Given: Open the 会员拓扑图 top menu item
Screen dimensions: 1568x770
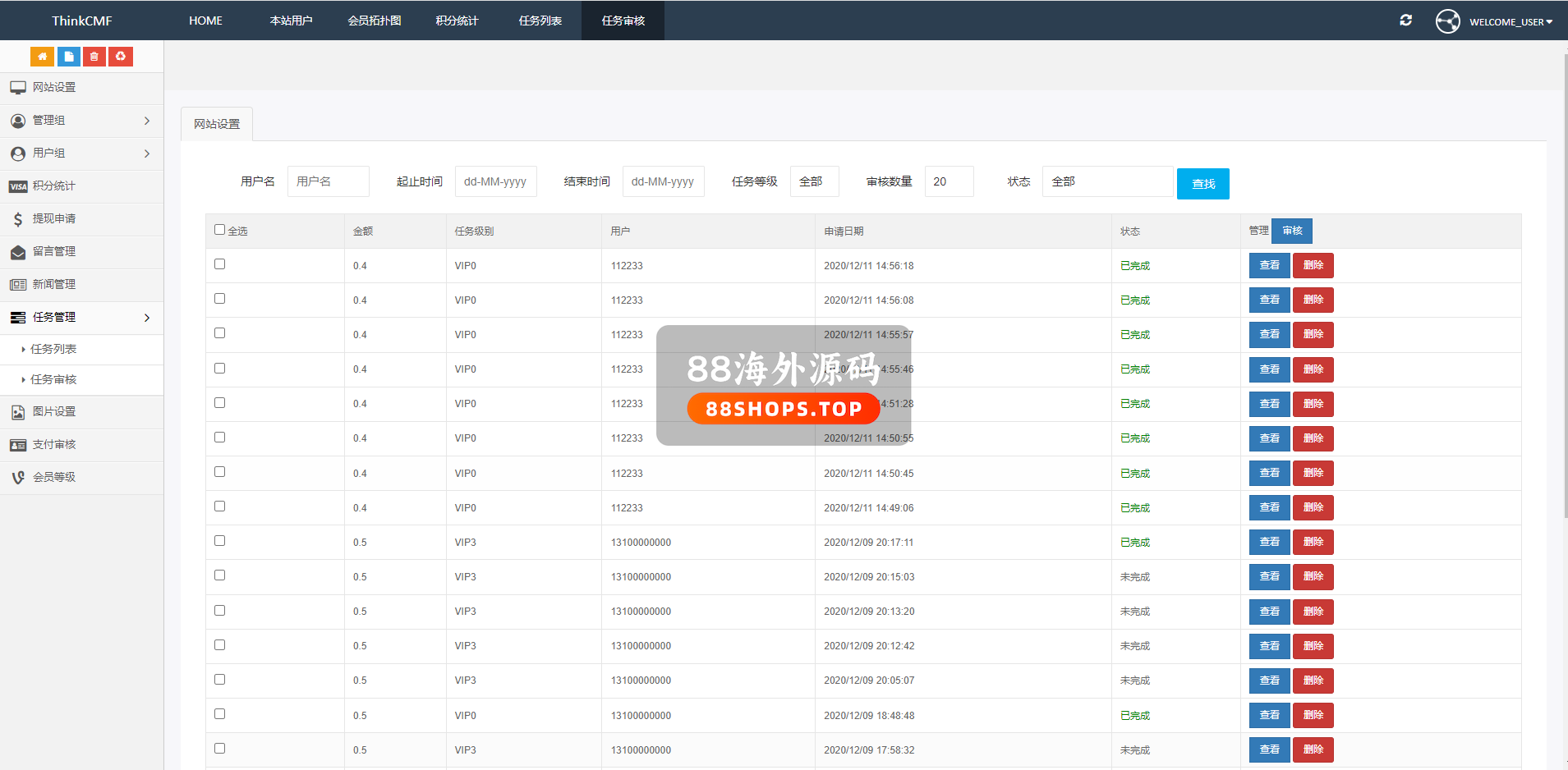Looking at the screenshot, I should click(x=375, y=21).
